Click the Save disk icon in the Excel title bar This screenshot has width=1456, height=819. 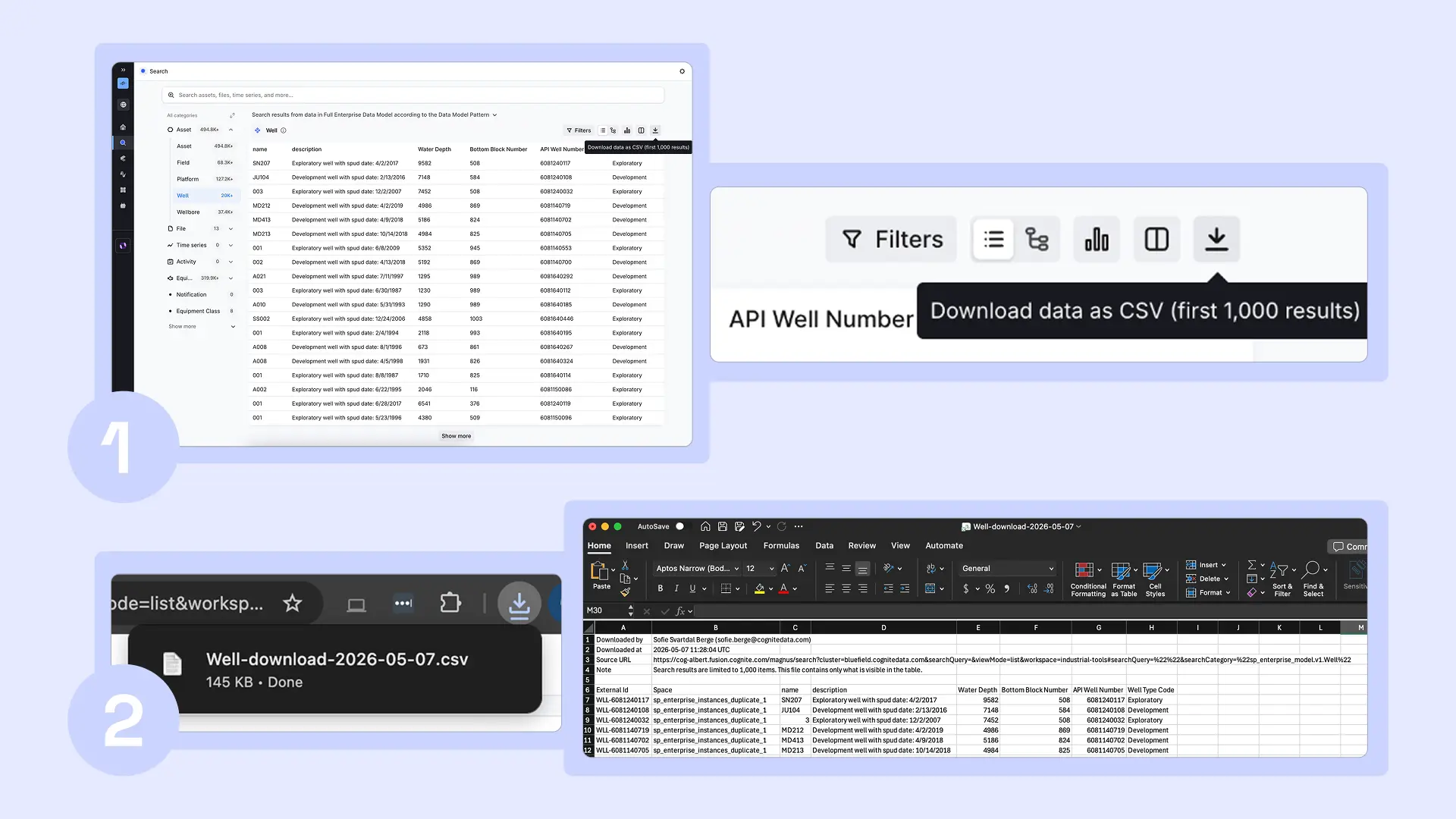[723, 526]
